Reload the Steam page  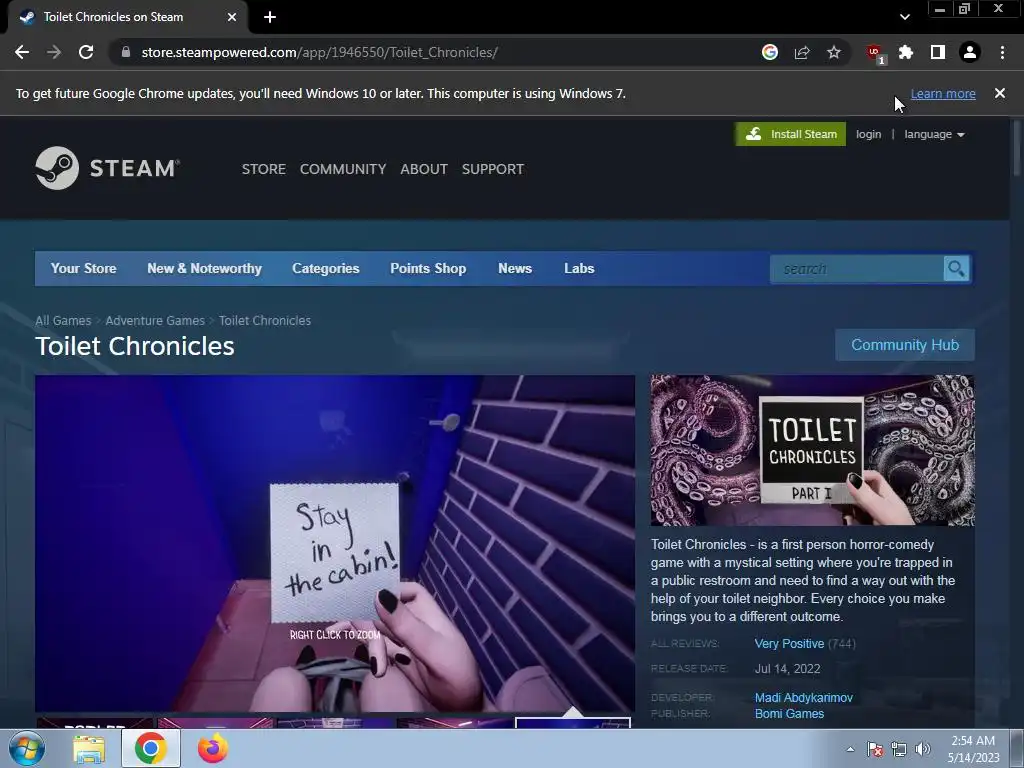[x=86, y=52]
